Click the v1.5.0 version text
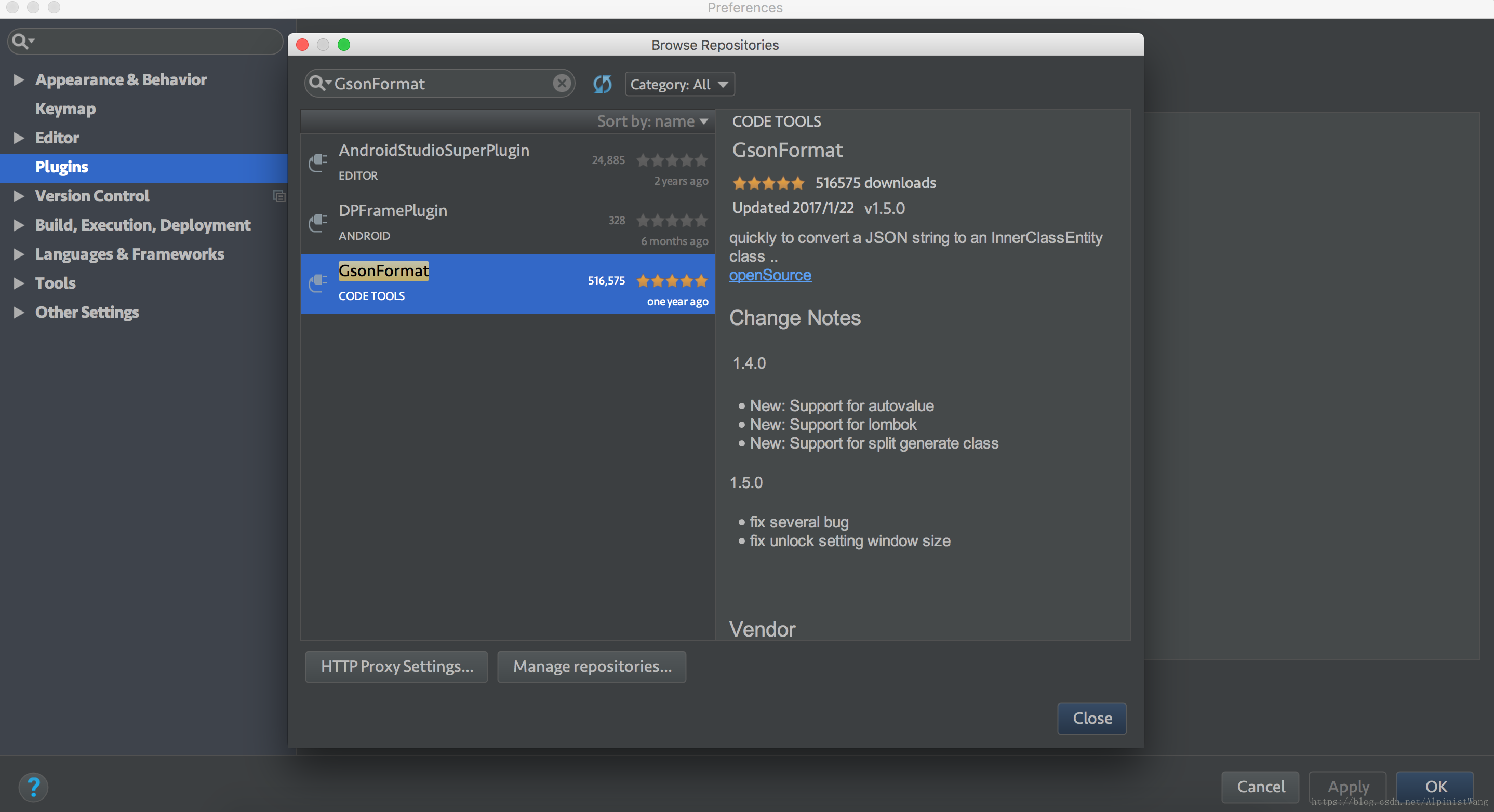 [x=885, y=208]
